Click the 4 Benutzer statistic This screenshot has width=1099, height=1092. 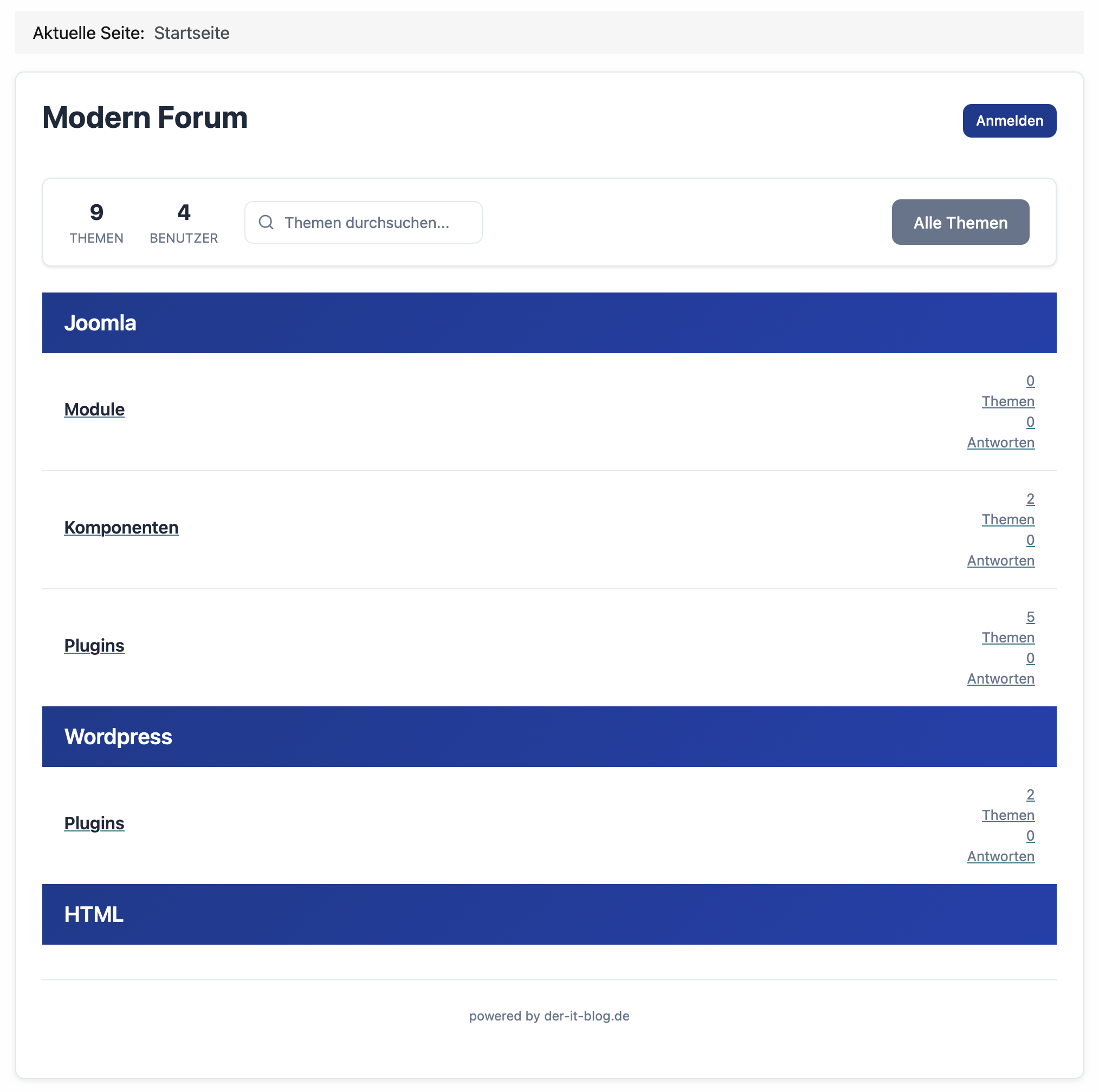pyautogui.click(x=183, y=222)
